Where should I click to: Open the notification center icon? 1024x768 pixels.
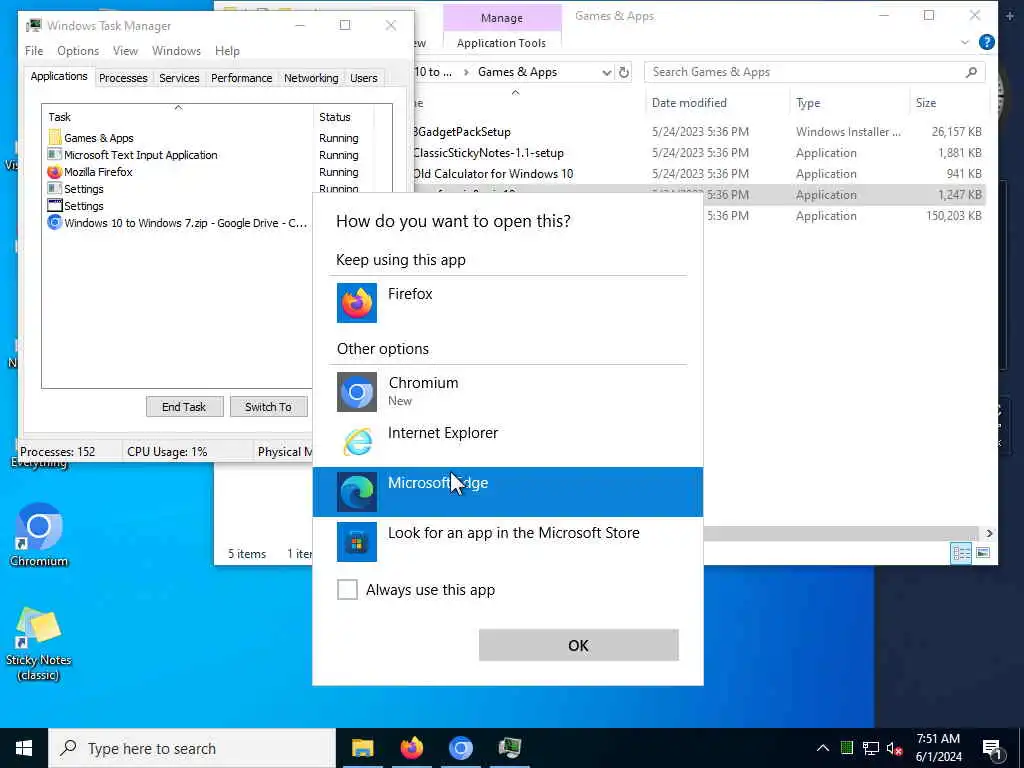pyautogui.click(x=992, y=748)
